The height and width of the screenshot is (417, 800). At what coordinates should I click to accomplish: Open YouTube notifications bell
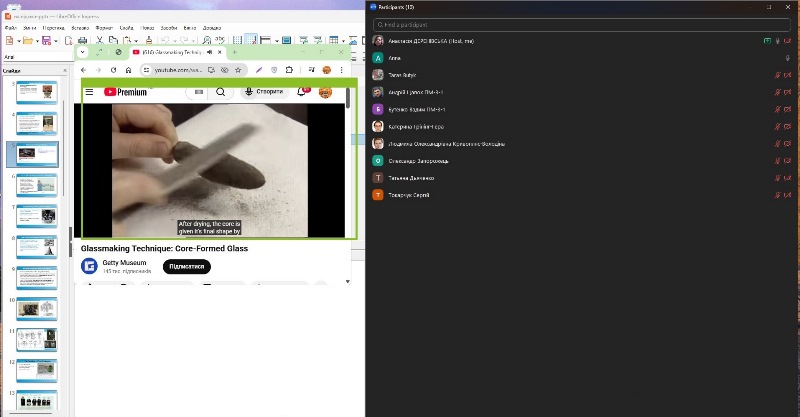(x=302, y=92)
